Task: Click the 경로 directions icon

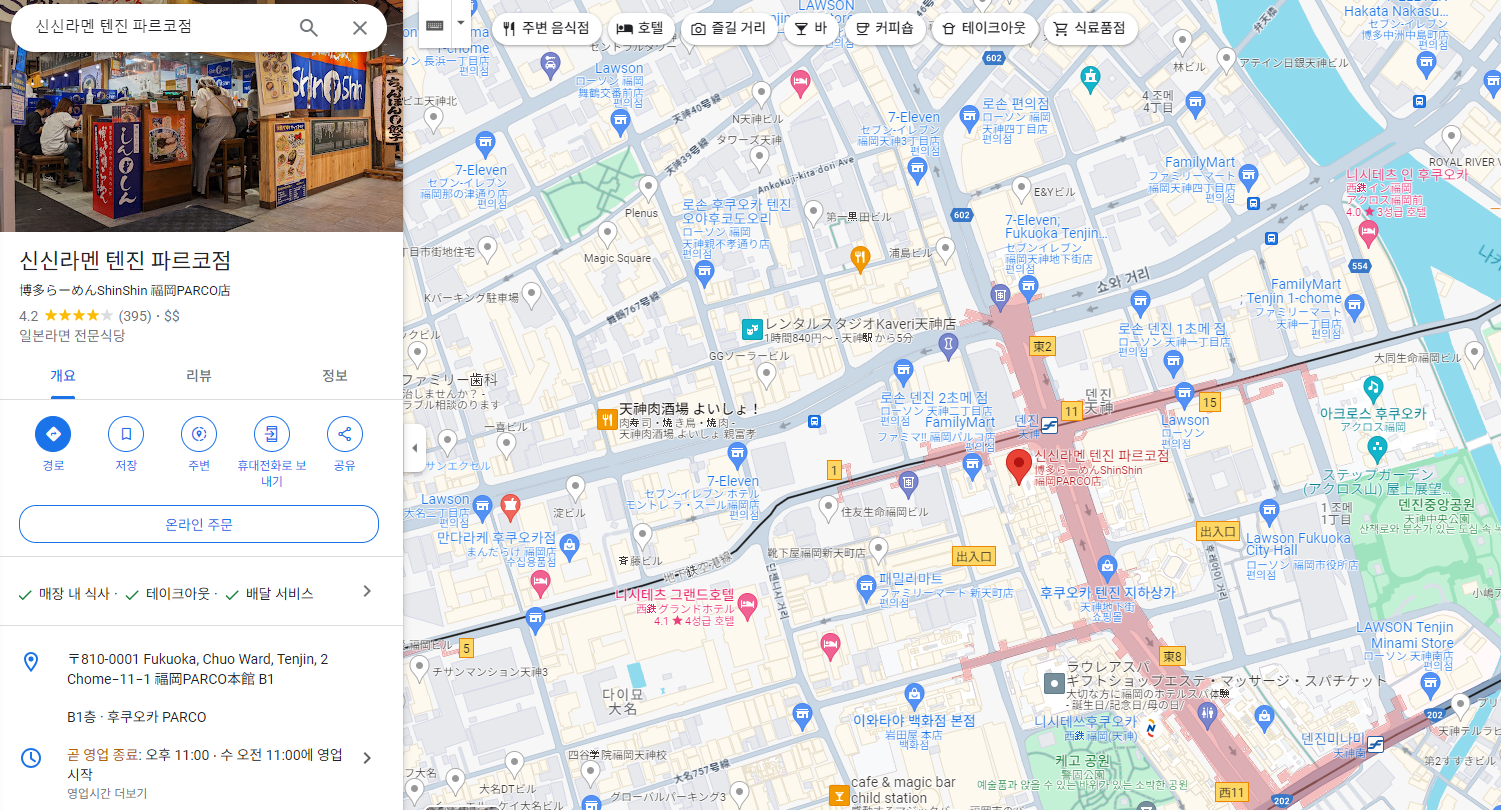Action: point(53,434)
